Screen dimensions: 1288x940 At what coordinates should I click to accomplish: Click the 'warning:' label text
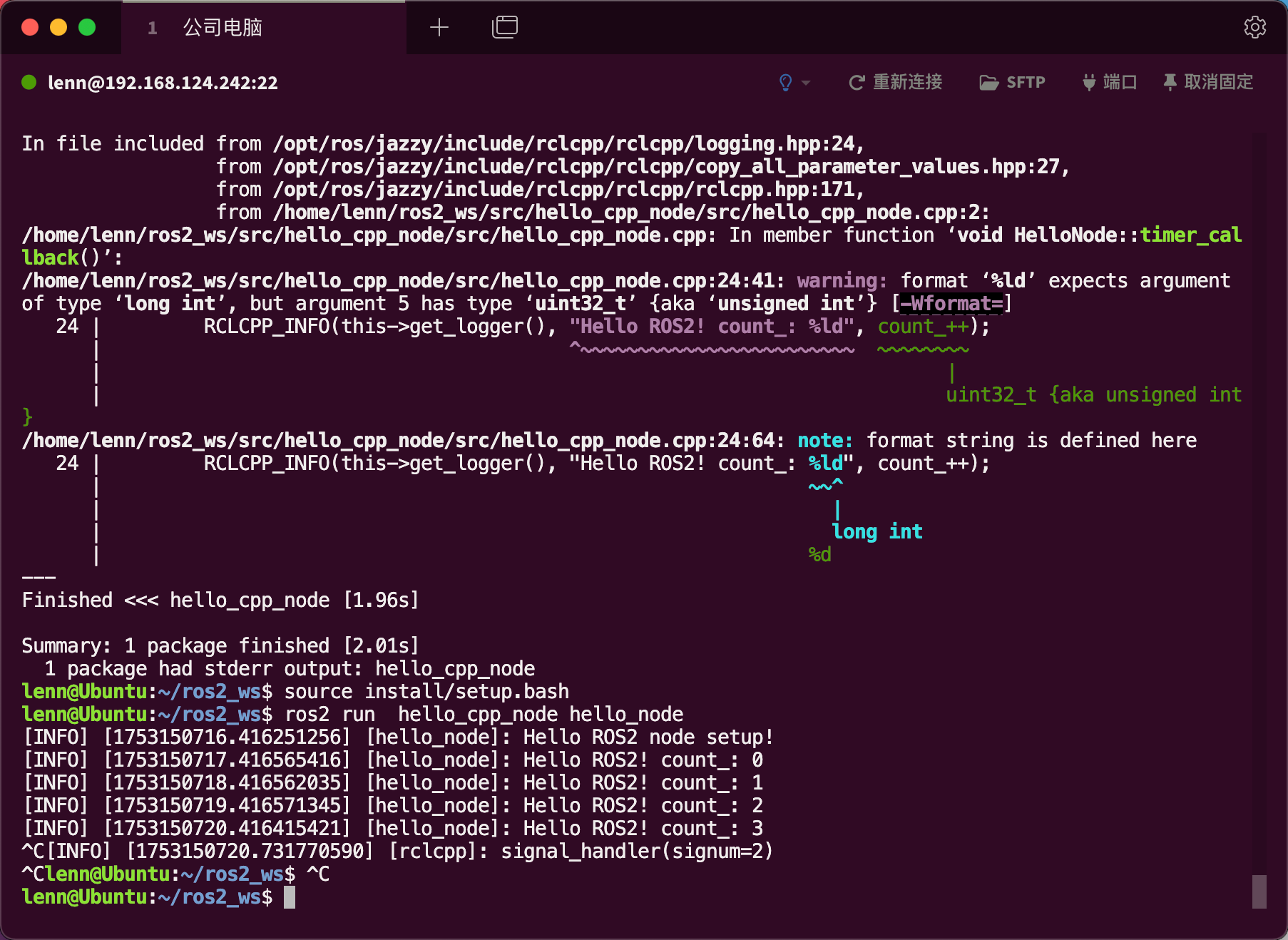[x=842, y=281]
